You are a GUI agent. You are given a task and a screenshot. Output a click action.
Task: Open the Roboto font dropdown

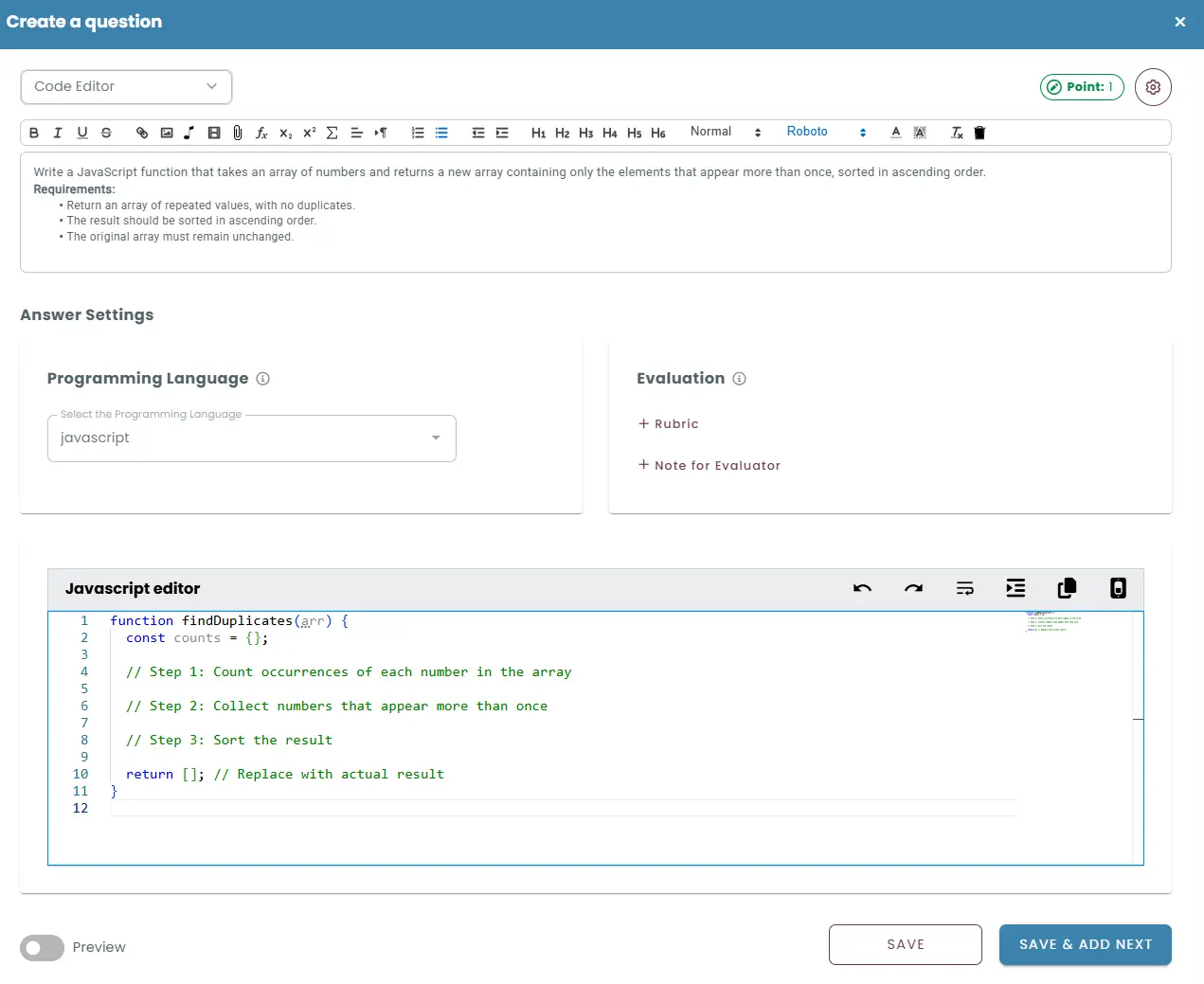tap(826, 132)
